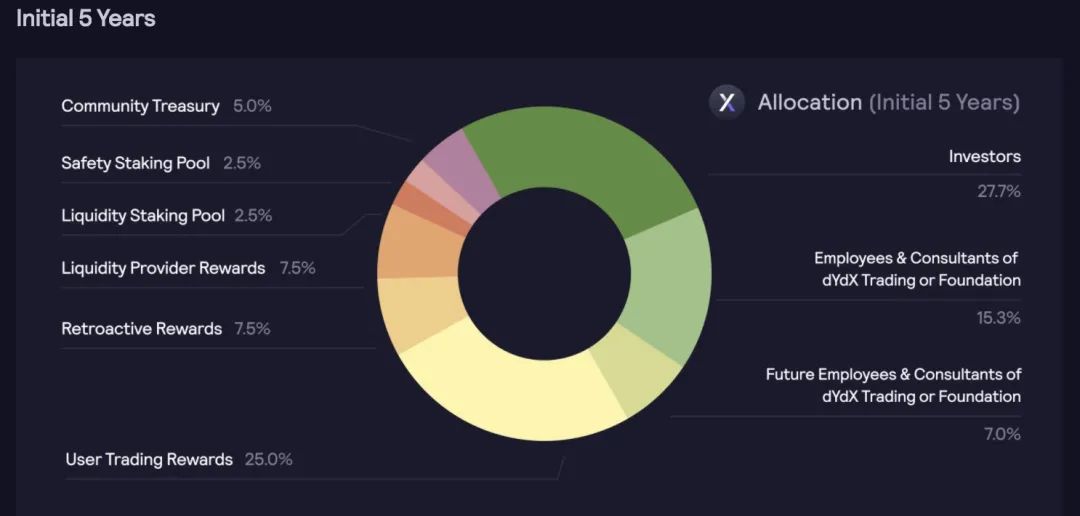
Task: Click the Liquidity Staking Pool label
Action: tap(143, 216)
